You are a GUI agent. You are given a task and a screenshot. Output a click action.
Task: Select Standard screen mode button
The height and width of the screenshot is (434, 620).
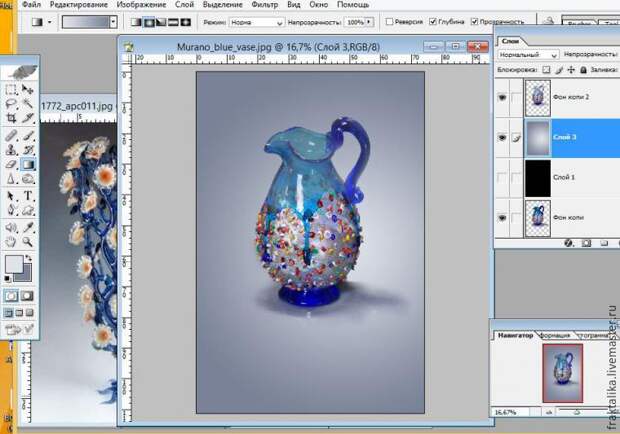(8, 313)
